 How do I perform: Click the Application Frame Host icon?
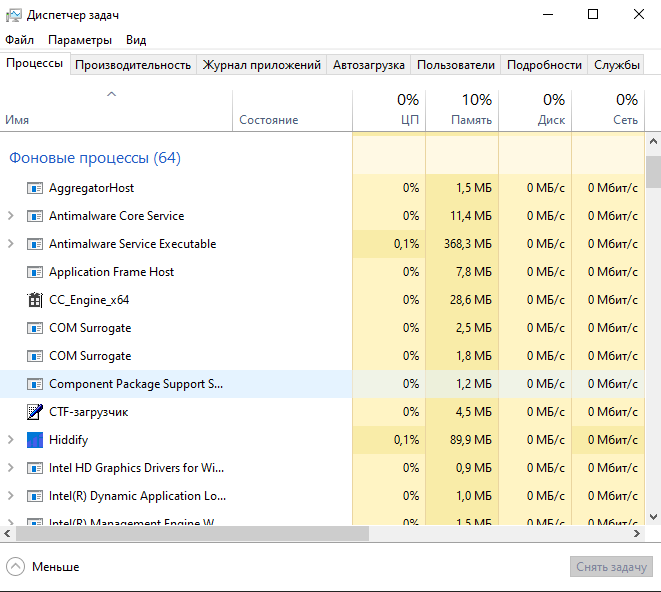[35, 272]
